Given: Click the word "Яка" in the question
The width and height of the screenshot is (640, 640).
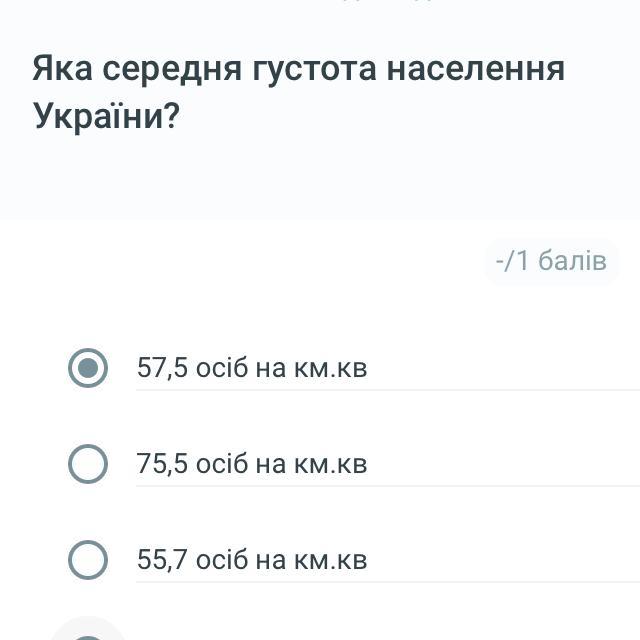Looking at the screenshot, I should tap(62, 69).
